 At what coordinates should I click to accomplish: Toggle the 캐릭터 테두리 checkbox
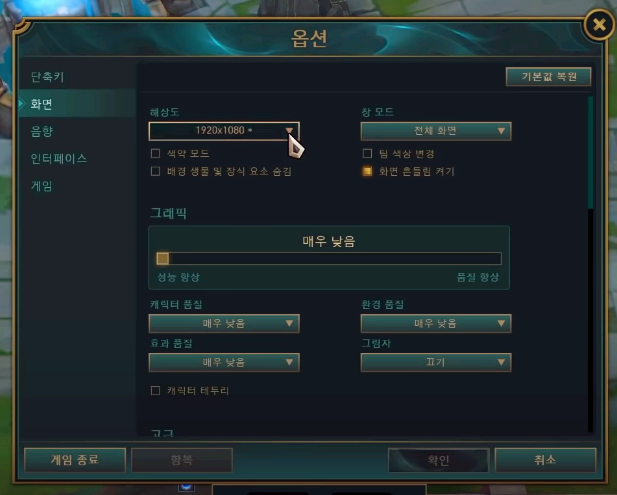point(155,390)
